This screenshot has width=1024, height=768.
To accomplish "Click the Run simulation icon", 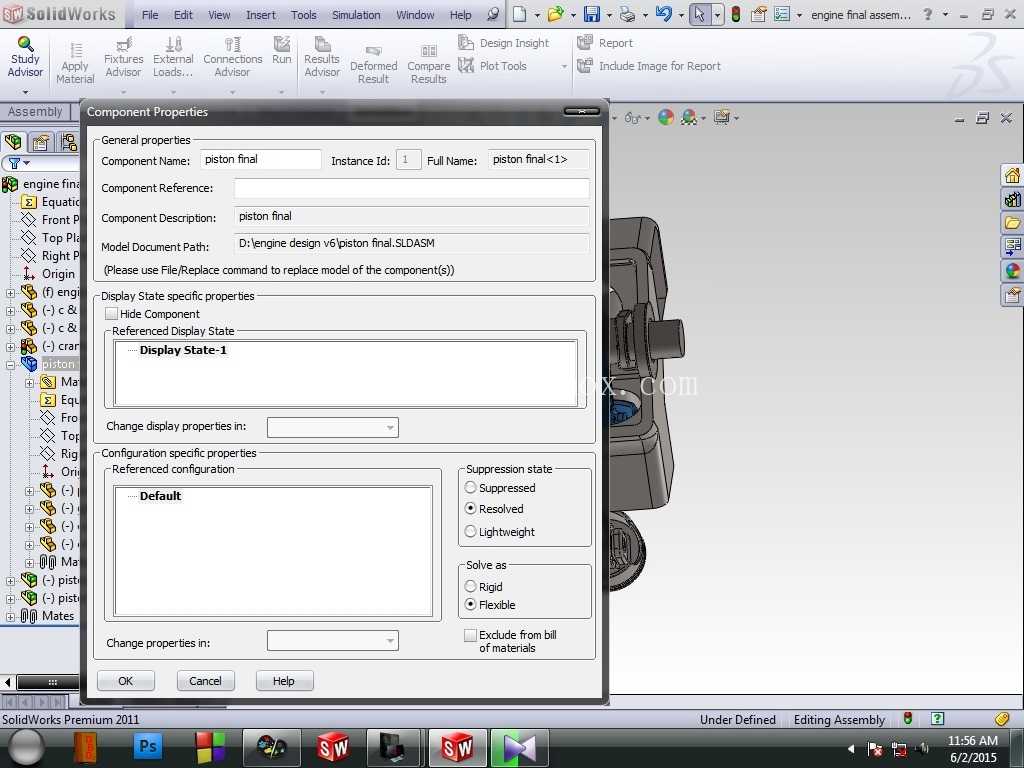I will [x=281, y=51].
